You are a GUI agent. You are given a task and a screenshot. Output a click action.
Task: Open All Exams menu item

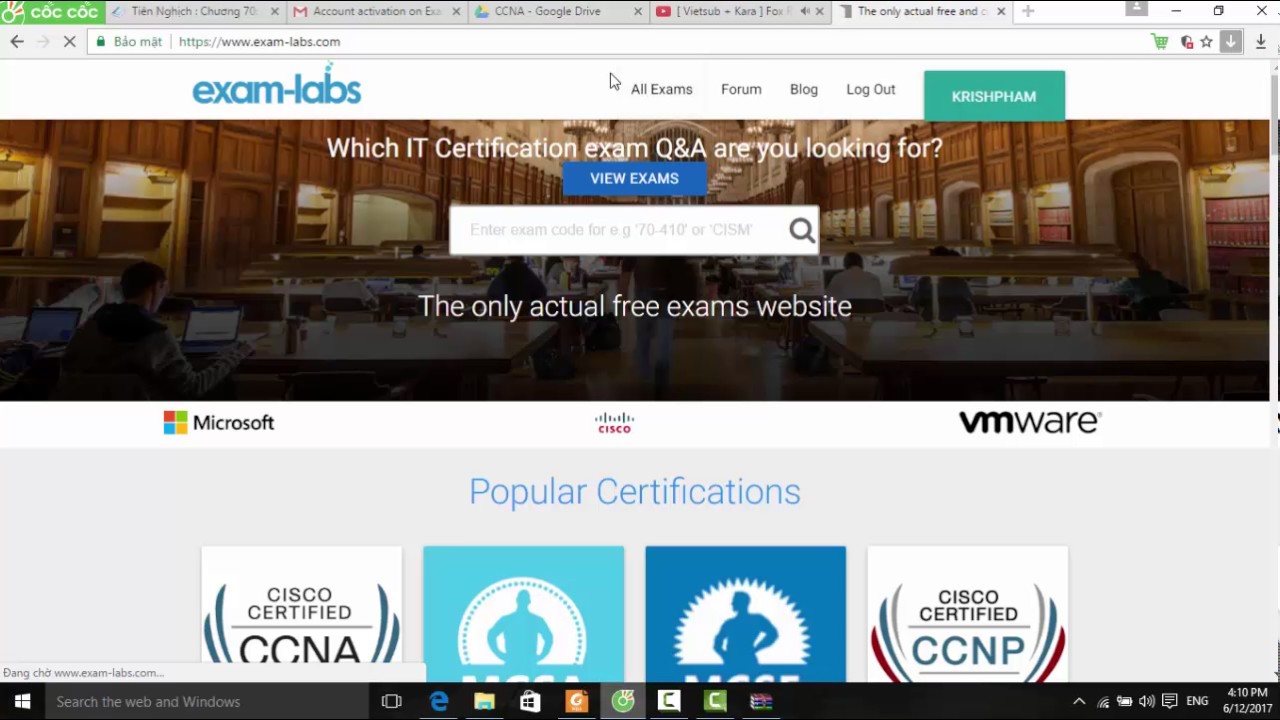point(661,89)
